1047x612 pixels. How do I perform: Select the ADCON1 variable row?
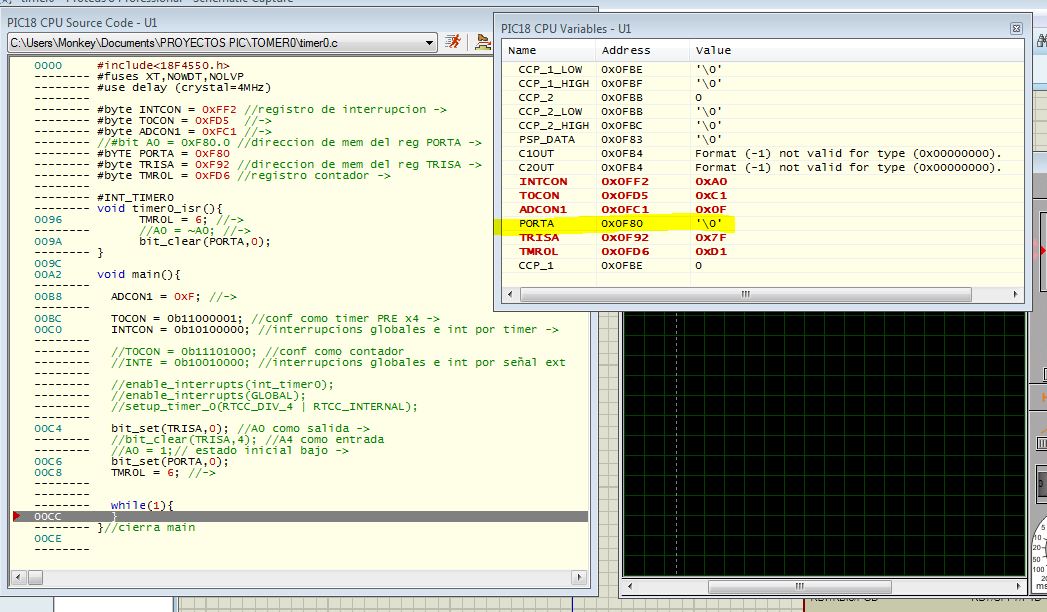click(763, 210)
